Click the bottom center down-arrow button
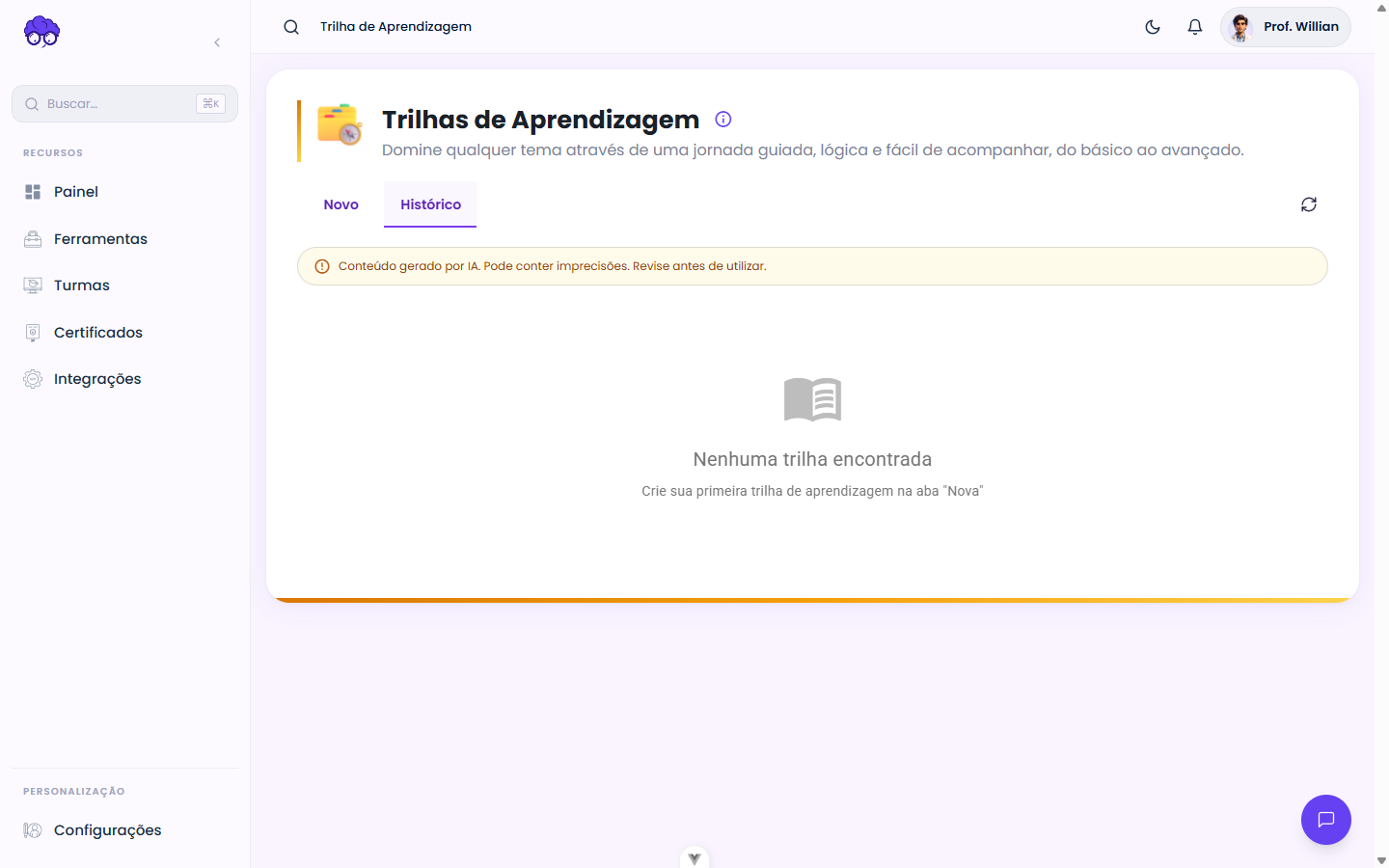 point(694,857)
